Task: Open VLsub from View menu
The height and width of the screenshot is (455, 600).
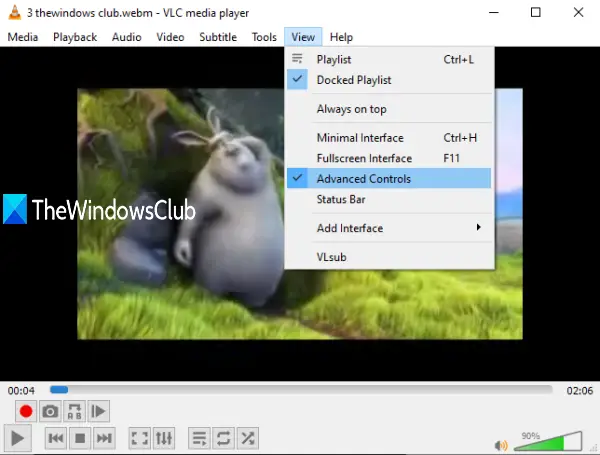Action: coord(389,257)
